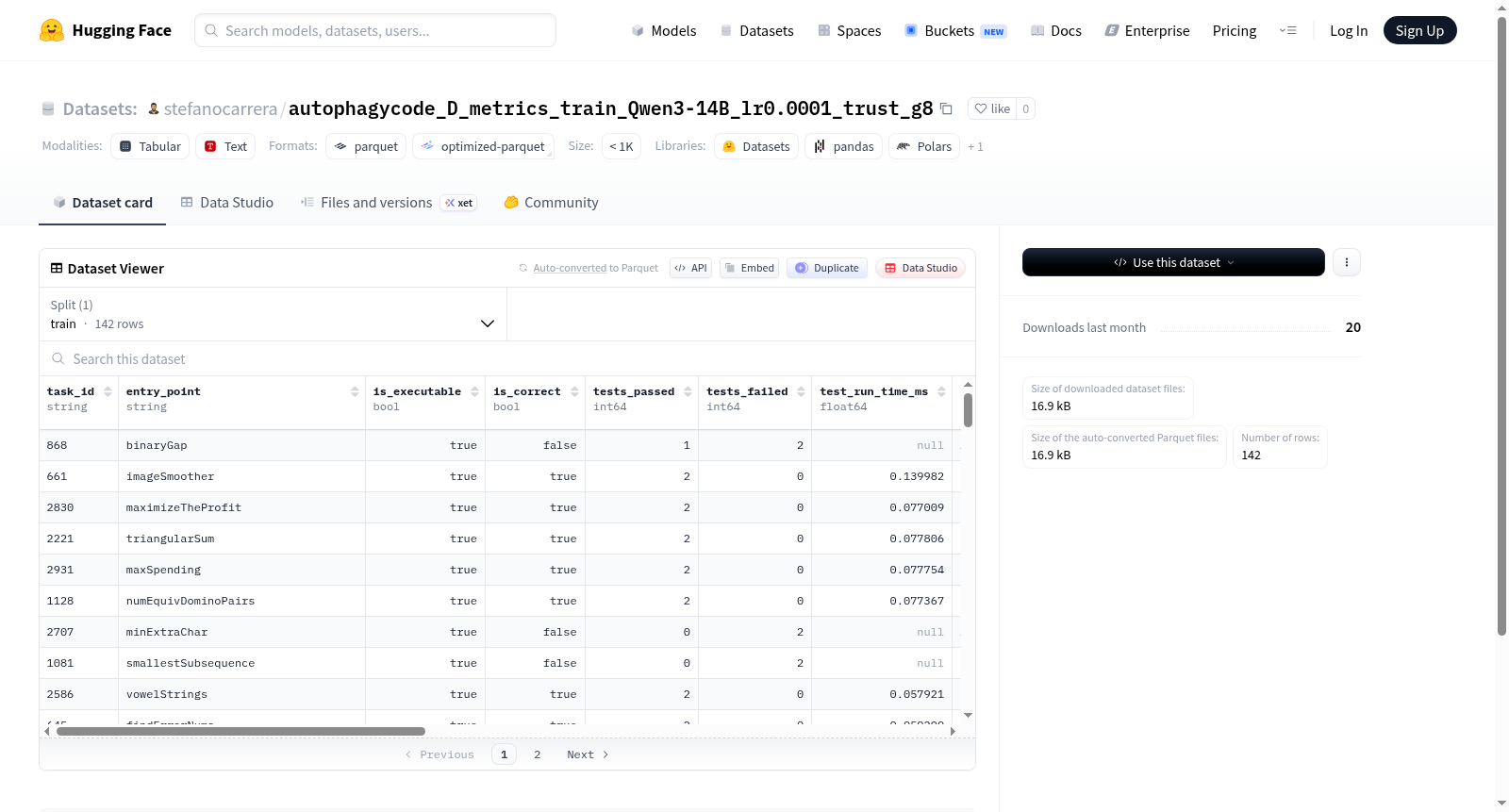Image resolution: width=1509 pixels, height=812 pixels.
Task: Go to Datasets in top navigation
Action: point(756,30)
